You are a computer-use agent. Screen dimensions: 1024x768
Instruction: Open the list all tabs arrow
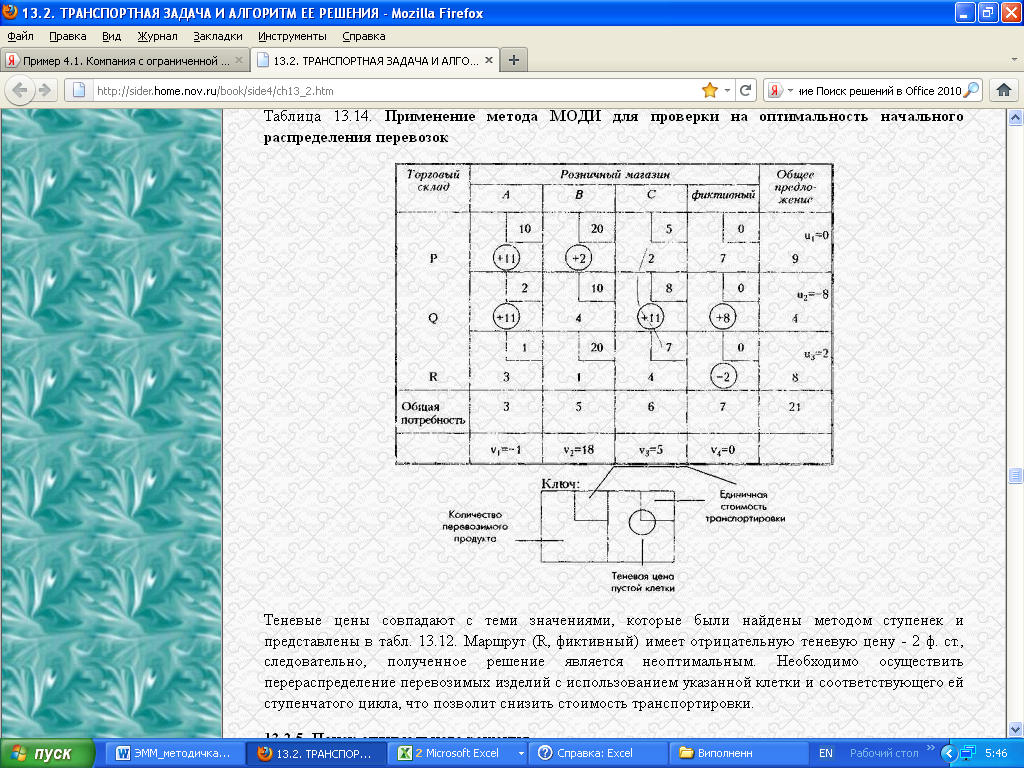(1014, 60)
